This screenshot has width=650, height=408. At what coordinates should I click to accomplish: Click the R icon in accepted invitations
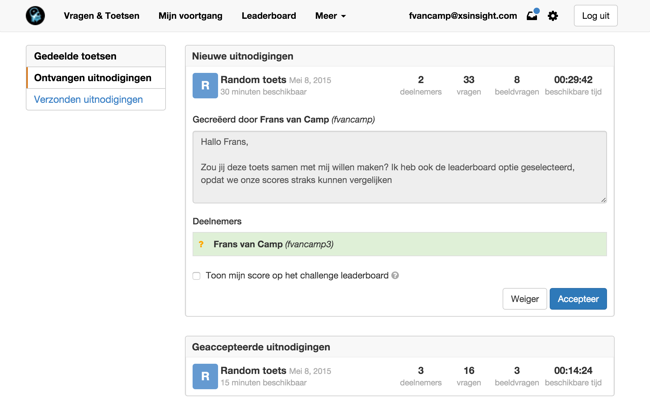205,376
